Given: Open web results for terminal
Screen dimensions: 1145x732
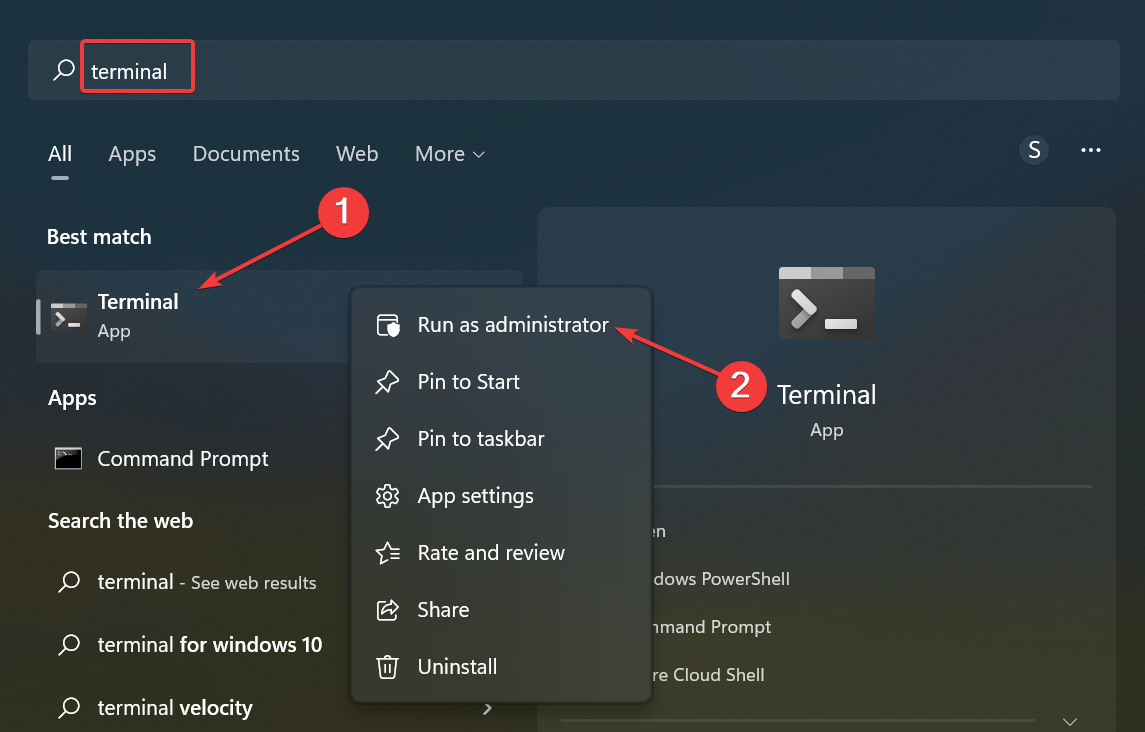Looking at the screenshot, I should coord(206,582).
